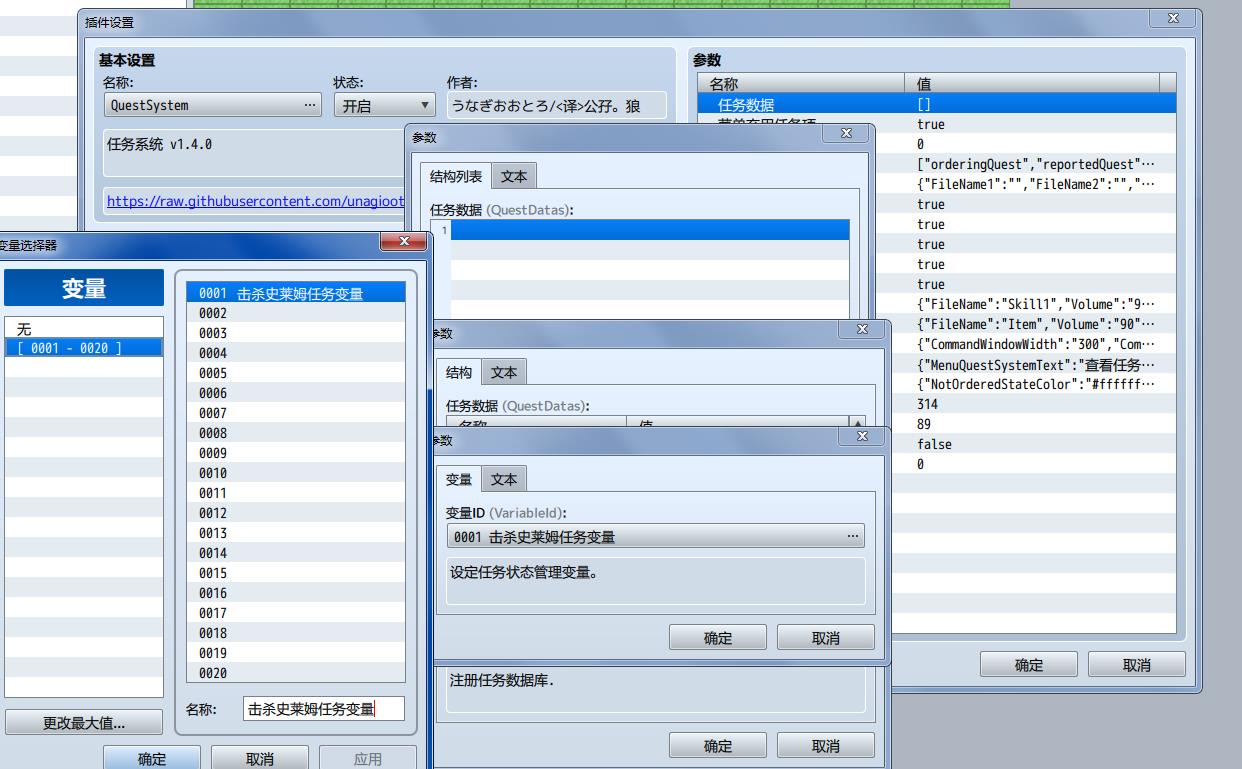Close the variable selector with red X

click(404, 241)
